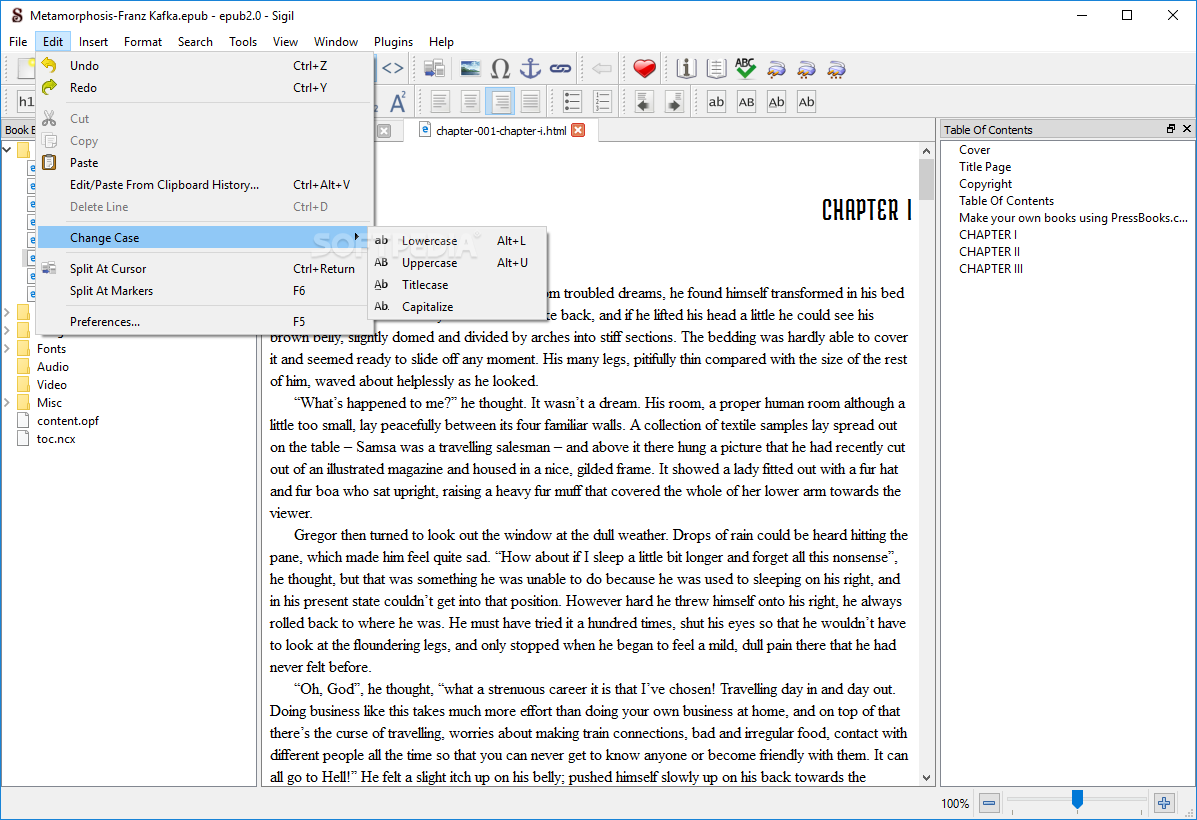Click the editor scrollbar down arrow
The height and width of the screenshot is (820, 1197).
[x=926, y=778]
